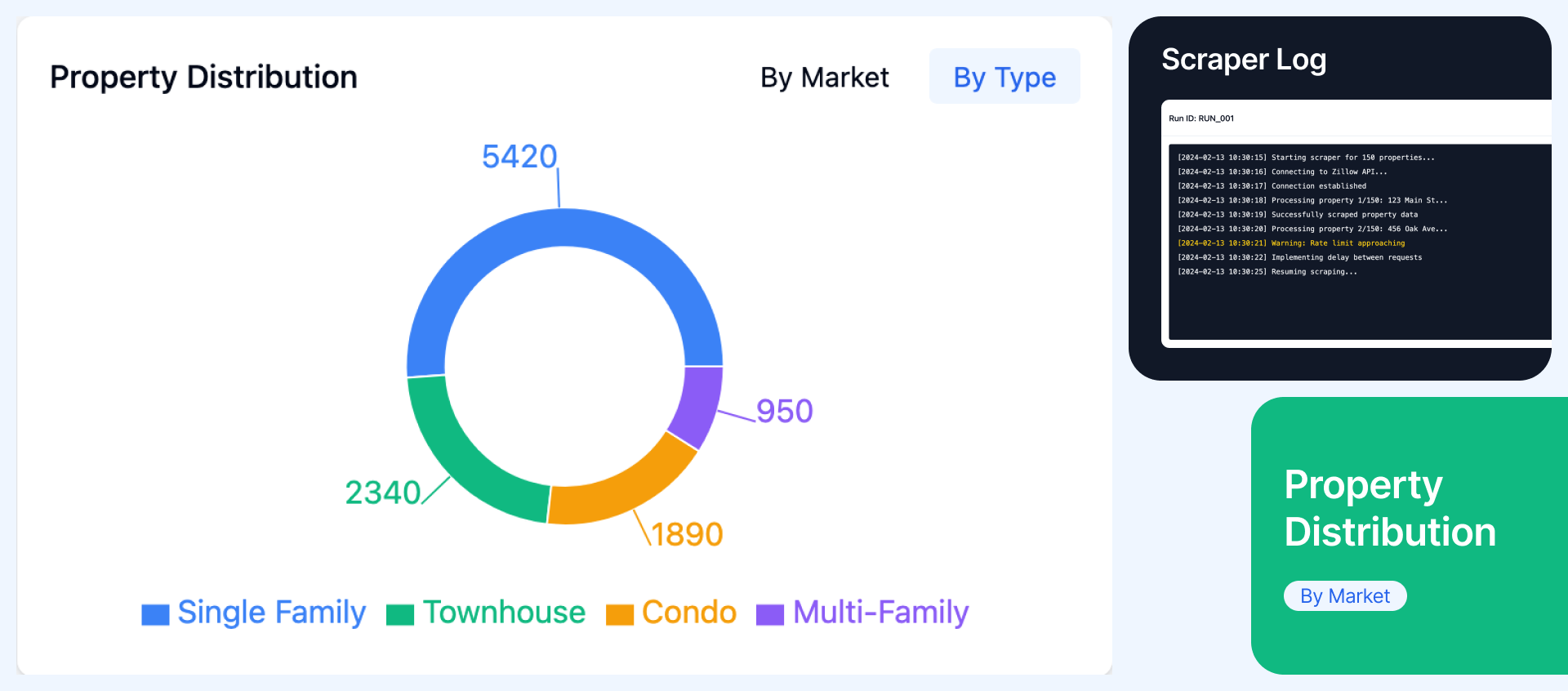Image resolution: width=1568 pixels, height=691 pixels.
Task: Click the 'Implementing delay between requests' log line
Action: [x=1299, y=257]
